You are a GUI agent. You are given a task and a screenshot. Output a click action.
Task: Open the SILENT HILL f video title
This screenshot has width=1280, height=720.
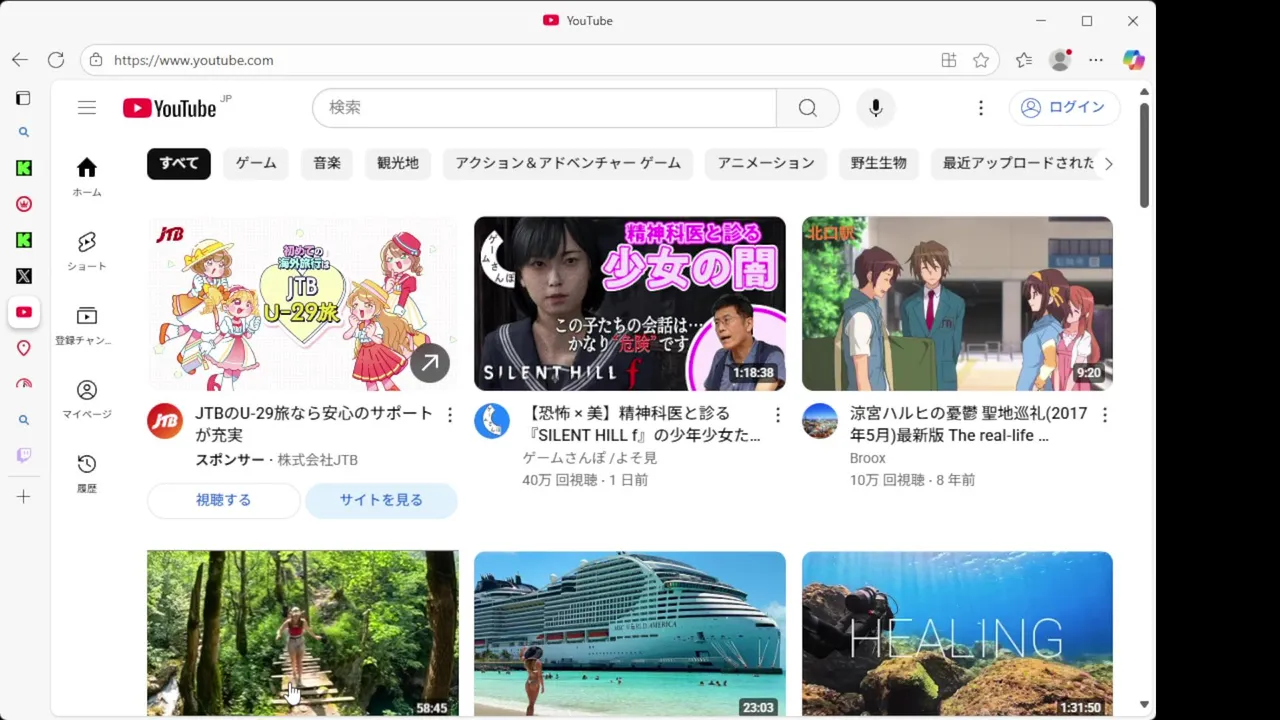[644, 424]
